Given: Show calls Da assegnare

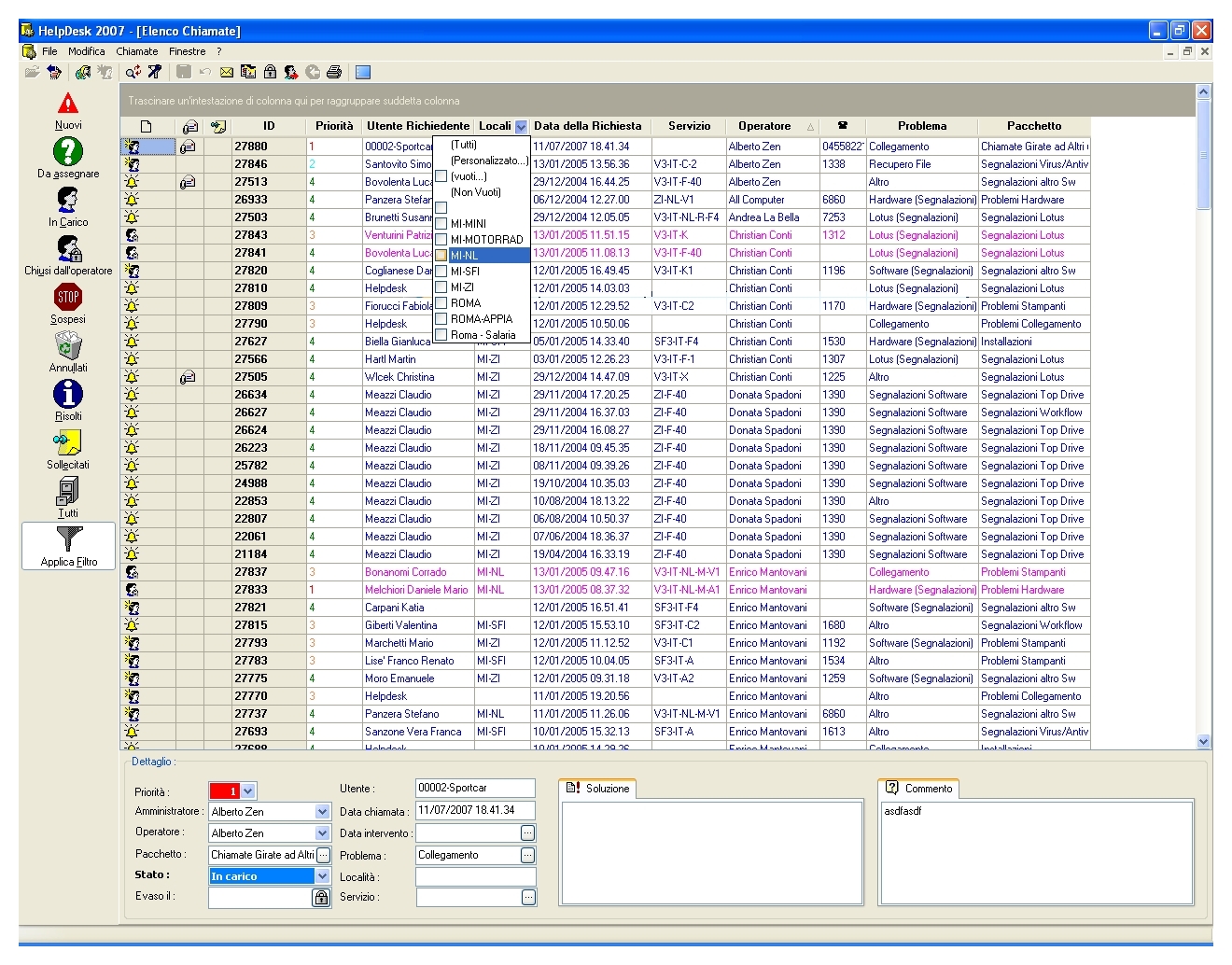Looking at the screenshot, I should [x=68, y=159].
